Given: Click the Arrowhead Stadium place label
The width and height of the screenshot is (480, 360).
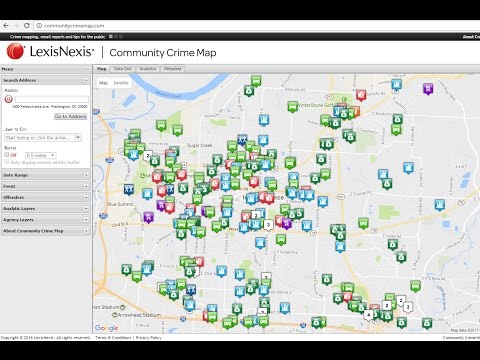Looking at the screenshot, I should (x=139, y=315).
